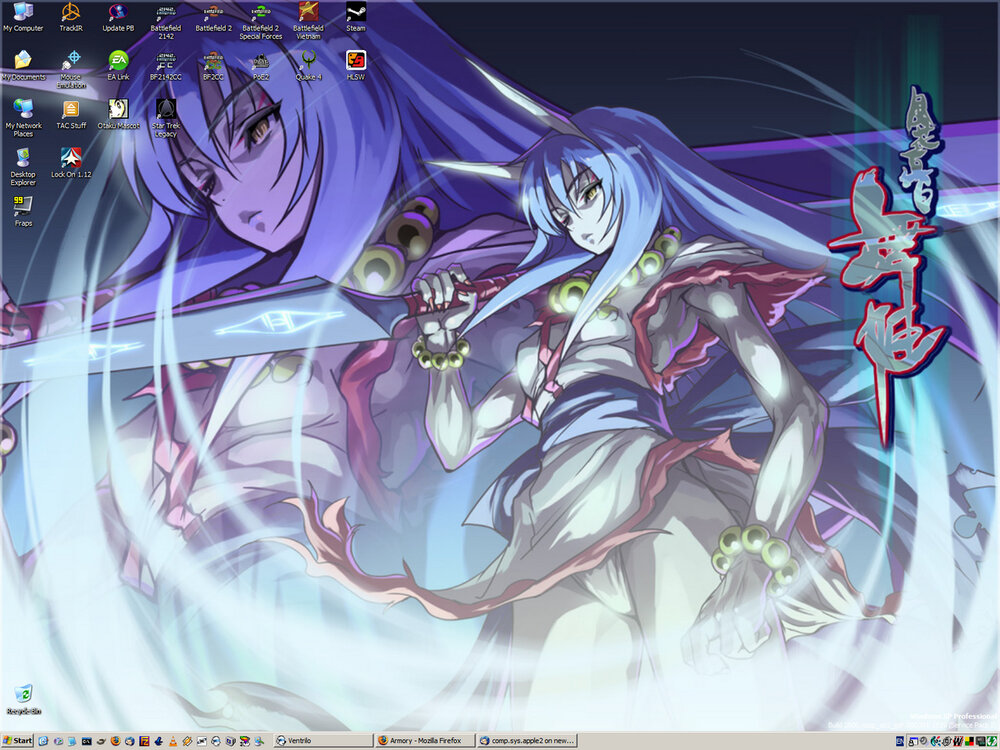This screenshot has height=750, width=1000.
Task: Open the BF2142CC shortcut
Action: coord(166,62)
